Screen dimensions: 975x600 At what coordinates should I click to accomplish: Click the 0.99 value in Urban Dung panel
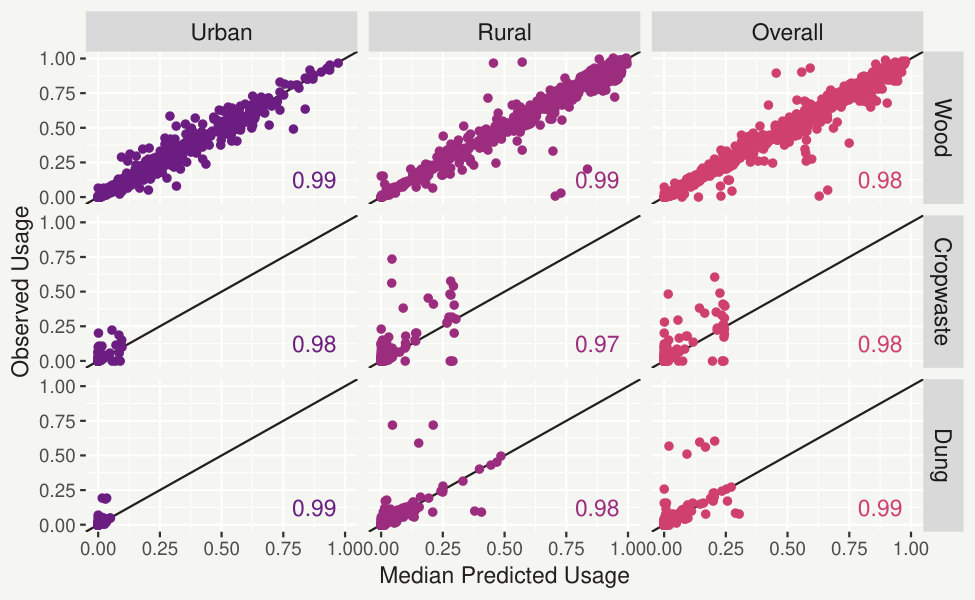click(314, 508)
